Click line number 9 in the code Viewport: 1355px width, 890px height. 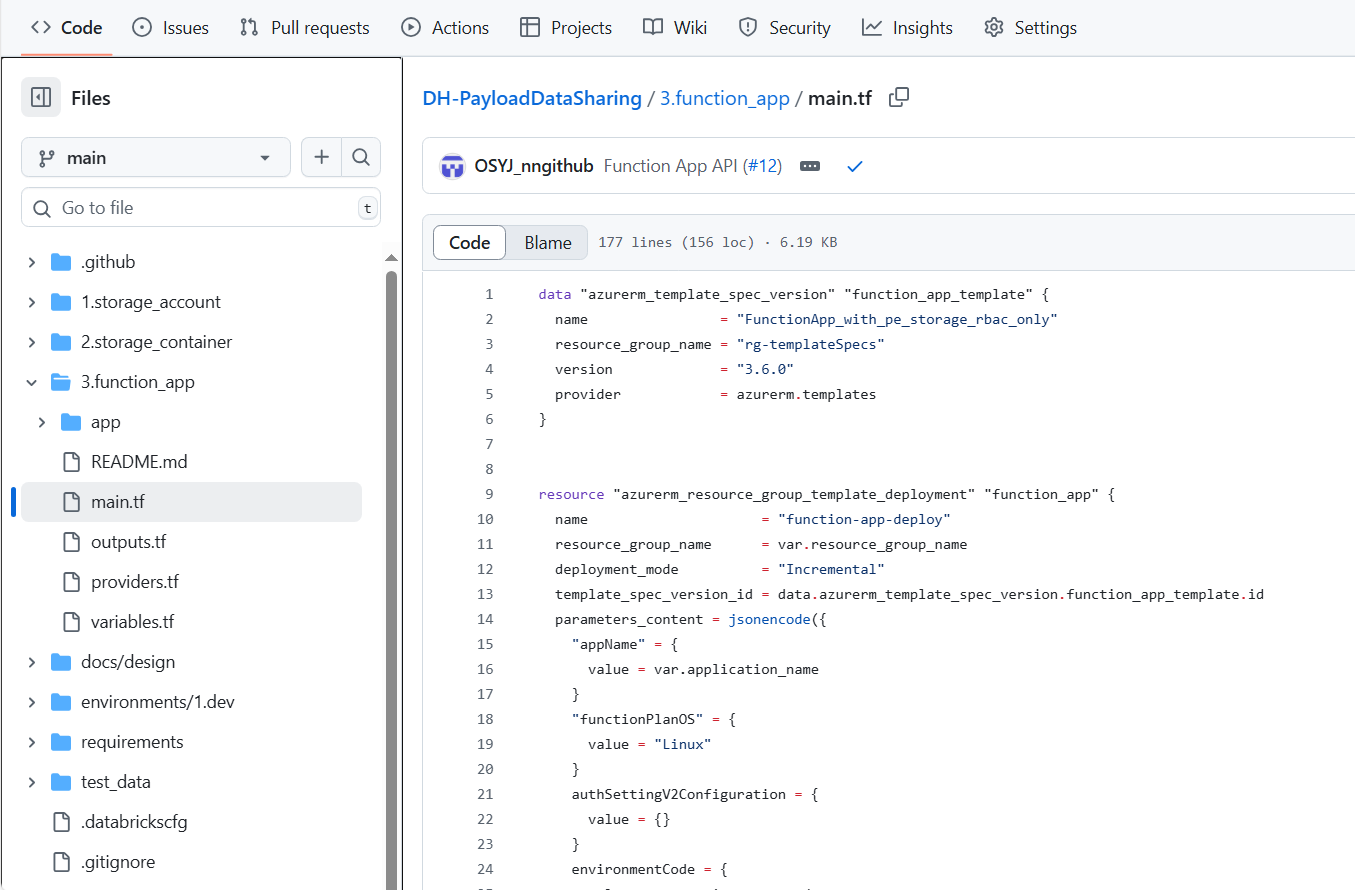tap(489, 494)
